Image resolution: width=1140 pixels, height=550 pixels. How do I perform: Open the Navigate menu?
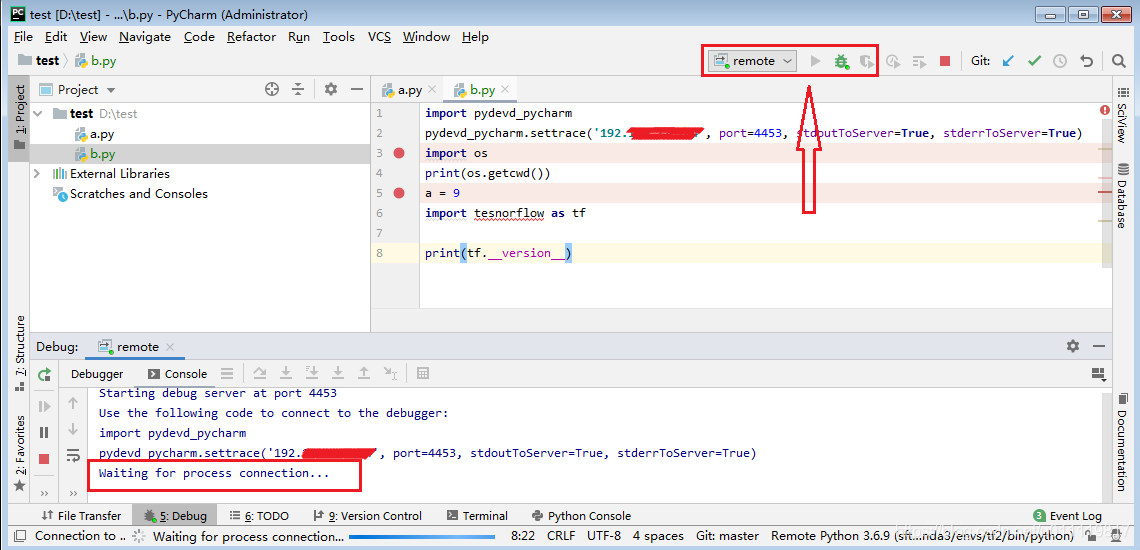pyautogui.click(x=145, y=36)
